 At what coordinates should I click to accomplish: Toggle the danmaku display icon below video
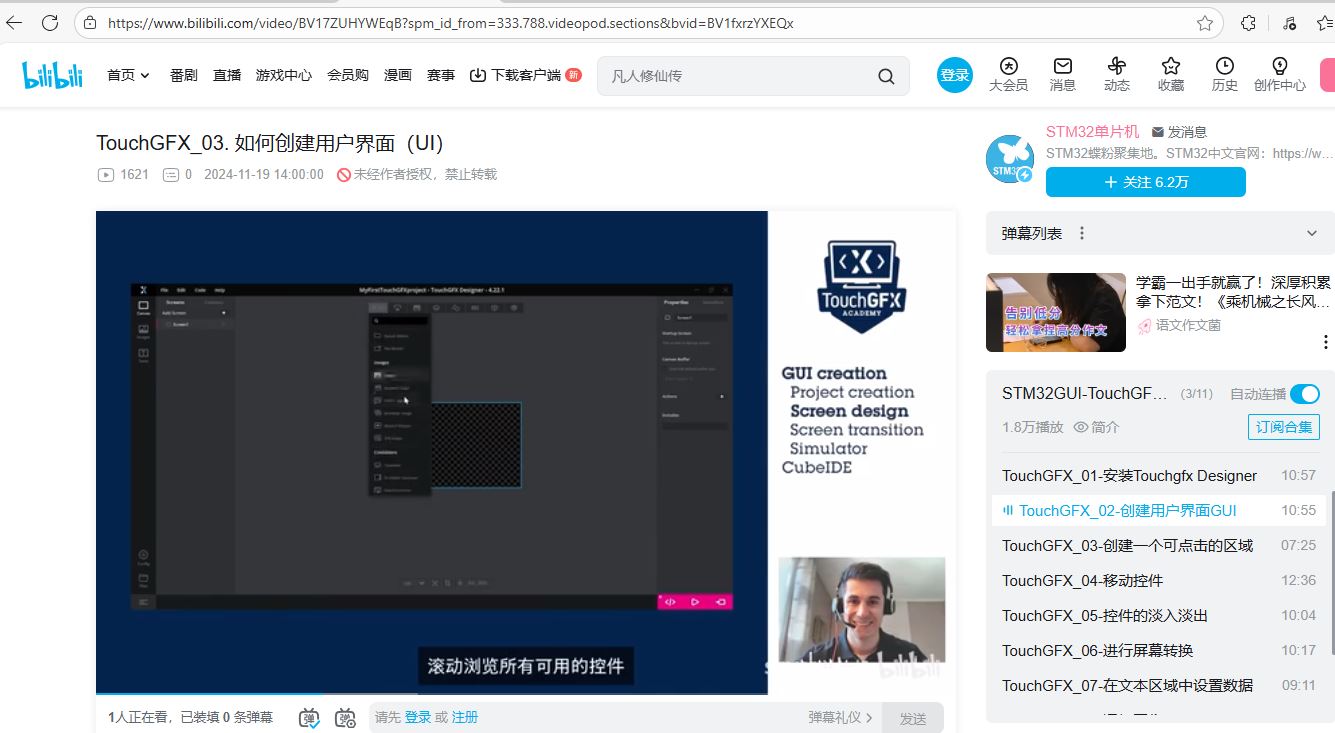point(309,717)
